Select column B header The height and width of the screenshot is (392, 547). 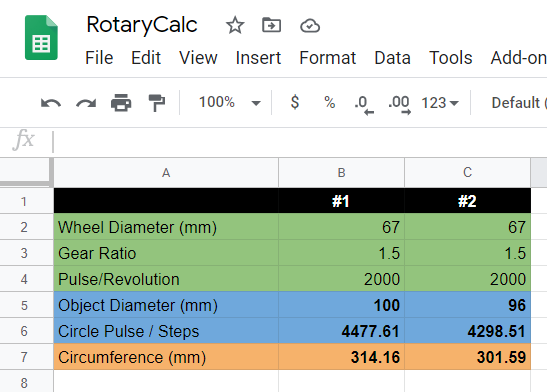coord(342,173)
